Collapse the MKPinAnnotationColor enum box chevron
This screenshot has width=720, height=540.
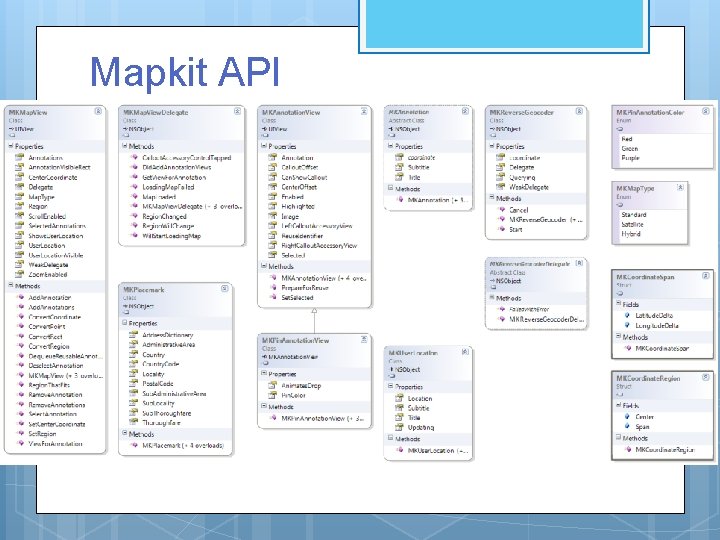click(706, 111)
